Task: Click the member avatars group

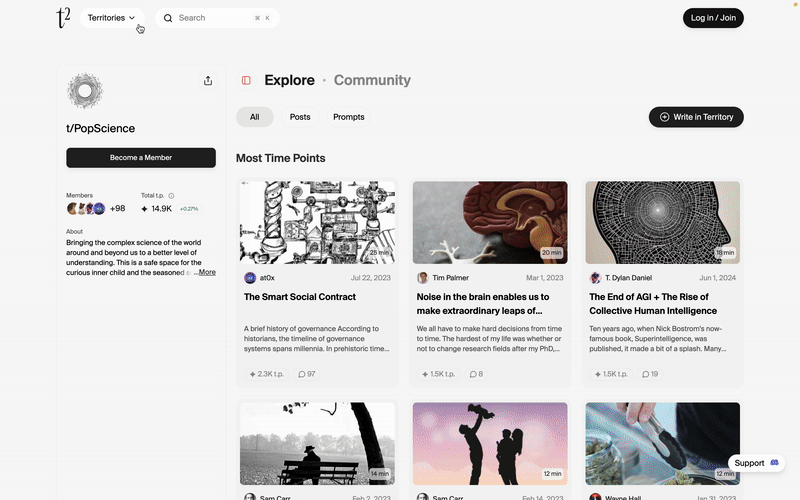Action: click(x=86, y=208)
